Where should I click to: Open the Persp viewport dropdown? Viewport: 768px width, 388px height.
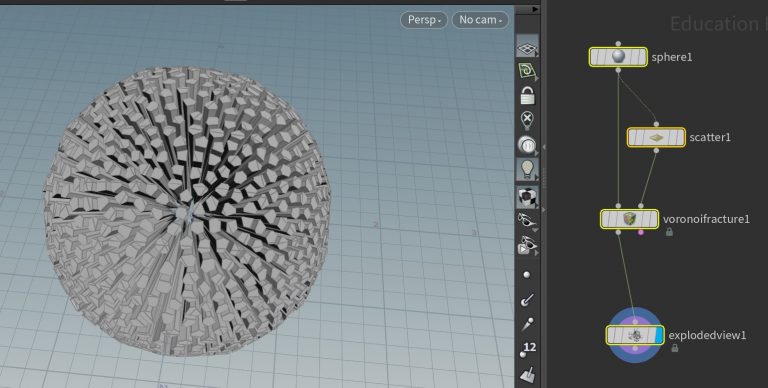pos(424,20)
